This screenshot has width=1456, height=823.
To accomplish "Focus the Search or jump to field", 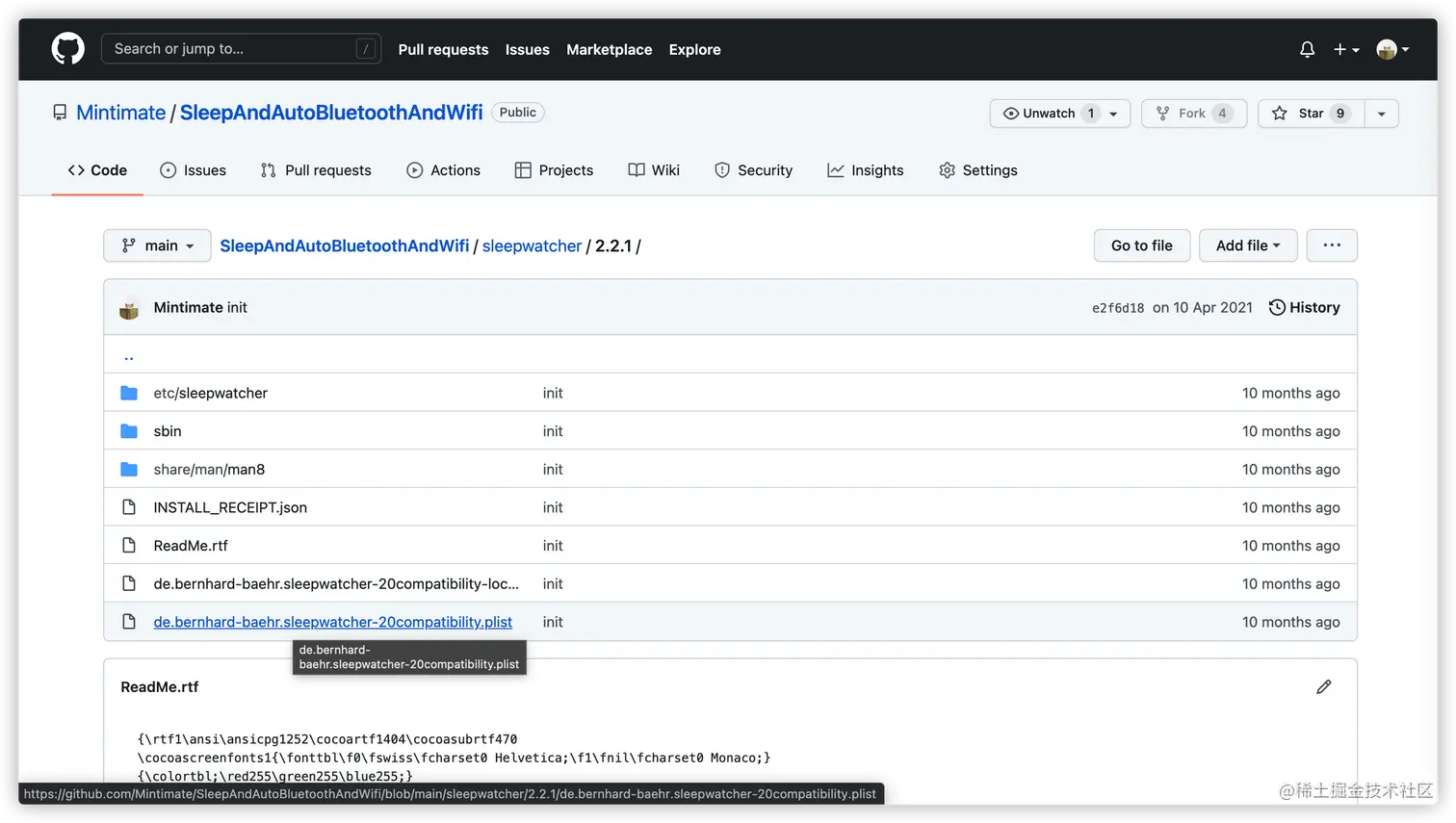I will click(241, 49).
